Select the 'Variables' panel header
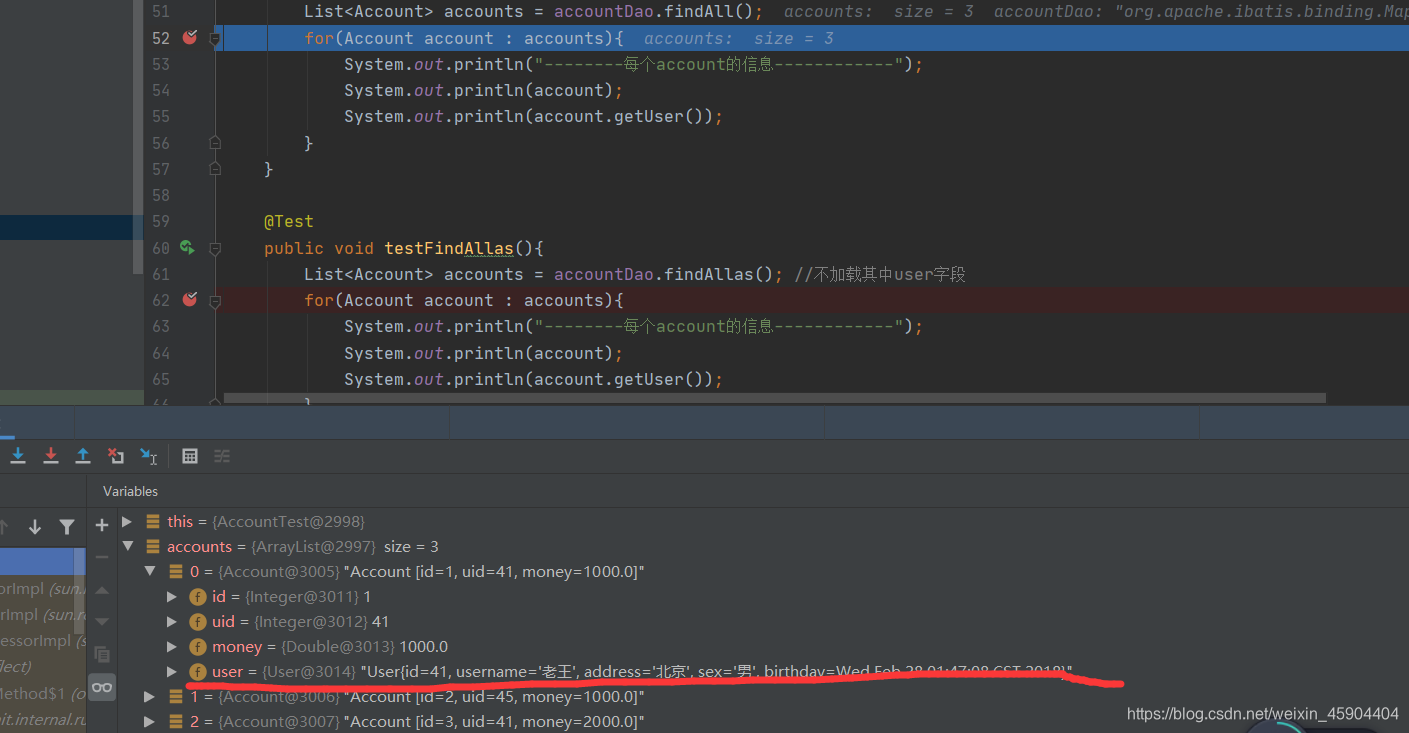Image resolution: width=1409 pixels, height=733 pixels. pos(130,491)
